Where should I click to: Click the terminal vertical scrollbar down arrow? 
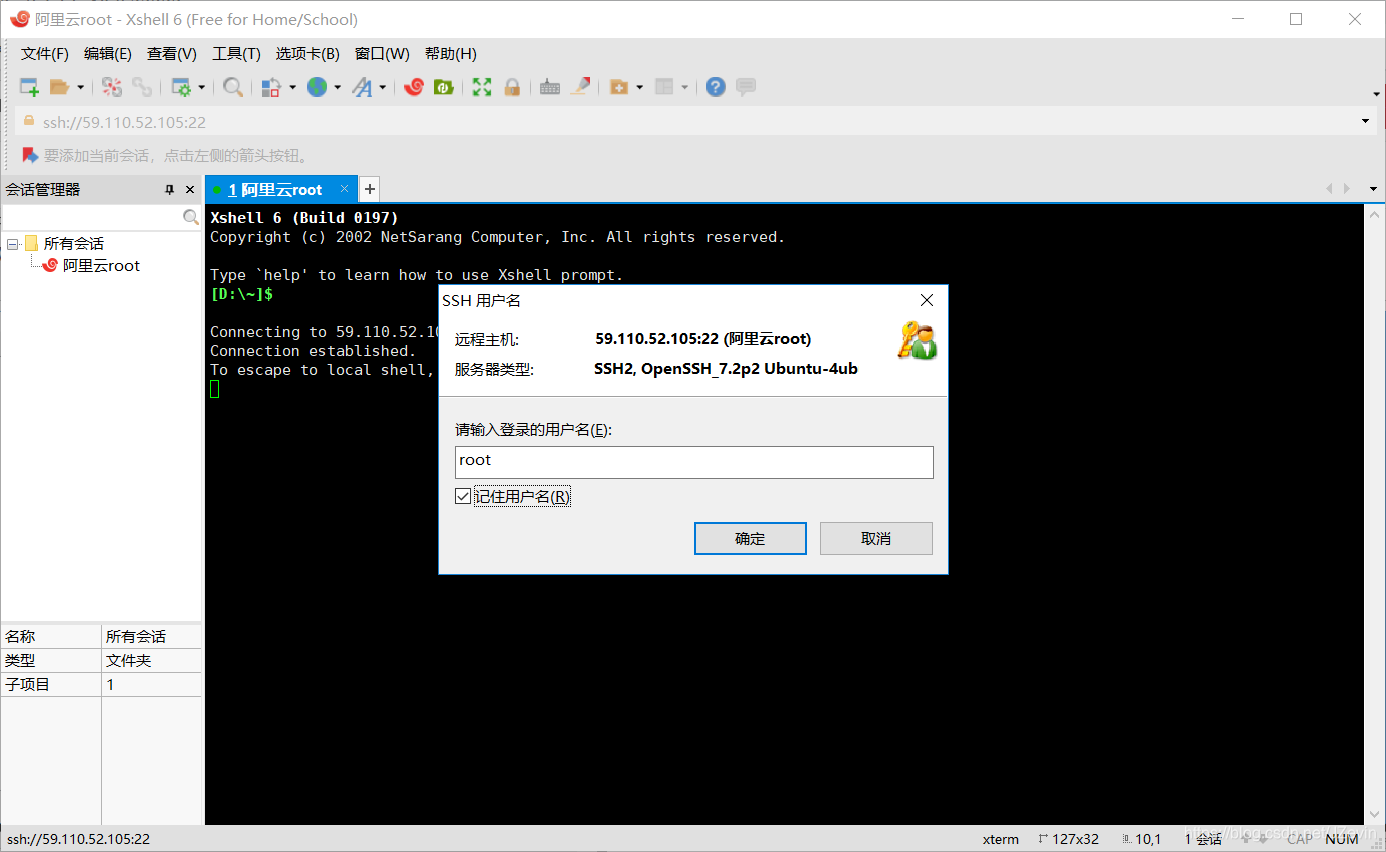click(x=1375, y=816)
